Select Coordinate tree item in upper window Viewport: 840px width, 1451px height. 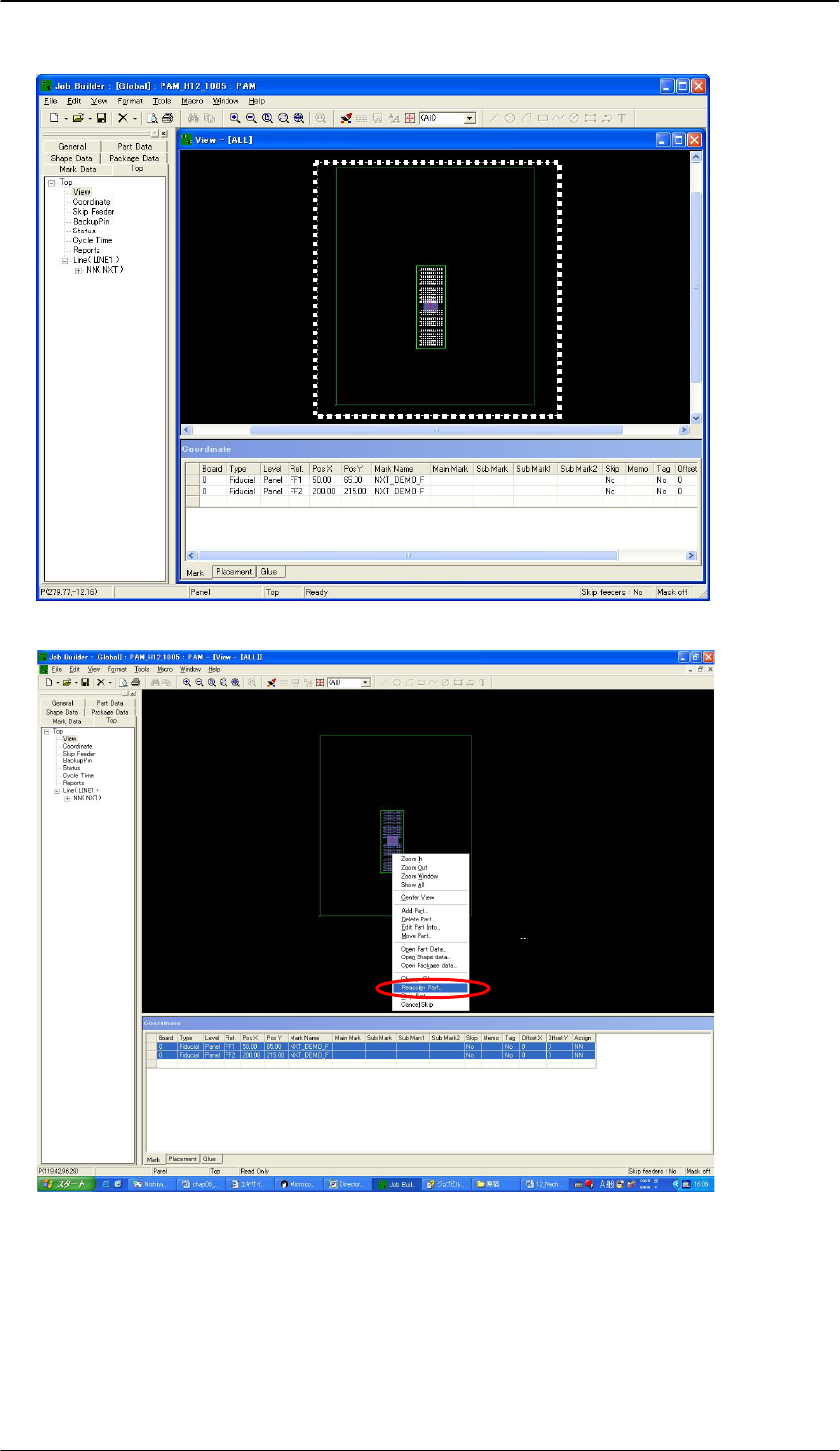(x=92, y=202)
